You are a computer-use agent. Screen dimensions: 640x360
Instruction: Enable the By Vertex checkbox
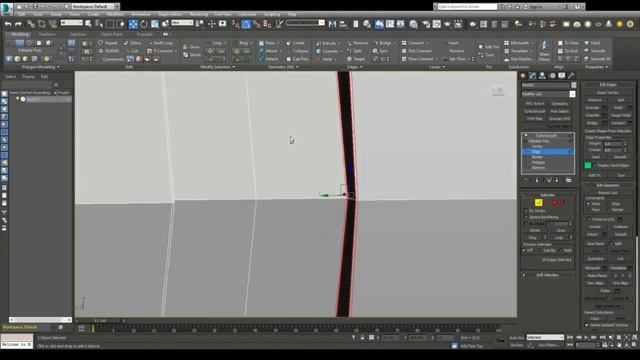526,211
